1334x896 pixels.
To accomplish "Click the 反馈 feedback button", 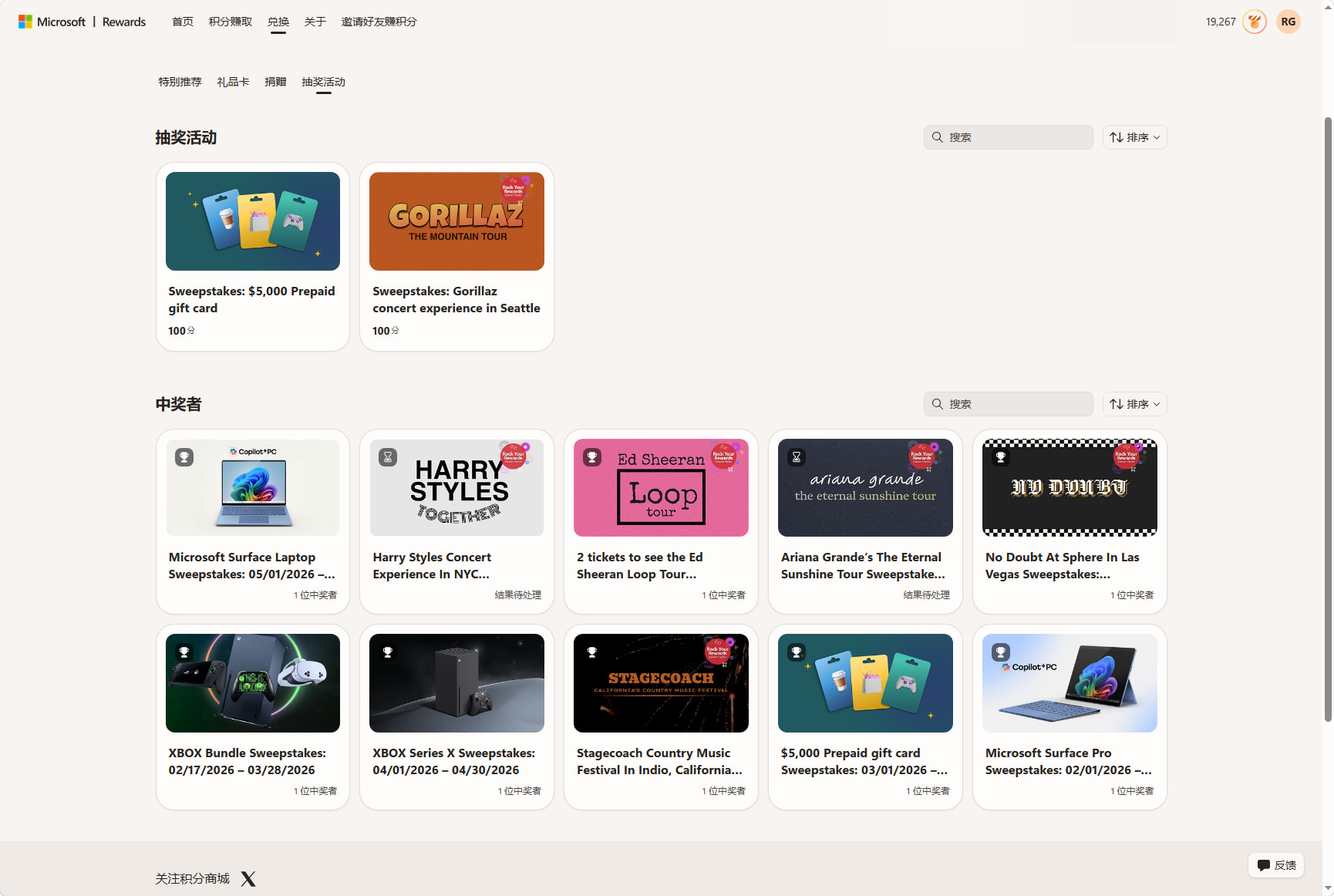I will pyautogui.click(x=1276, y=865).
